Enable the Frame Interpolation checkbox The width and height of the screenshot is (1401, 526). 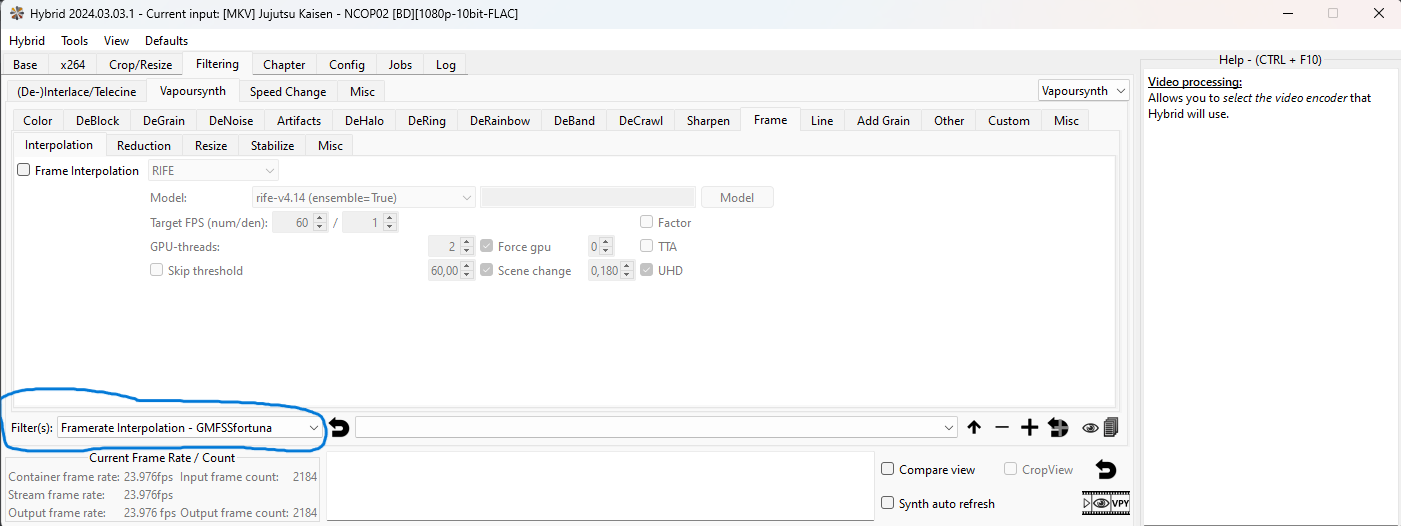click(24, 171)
